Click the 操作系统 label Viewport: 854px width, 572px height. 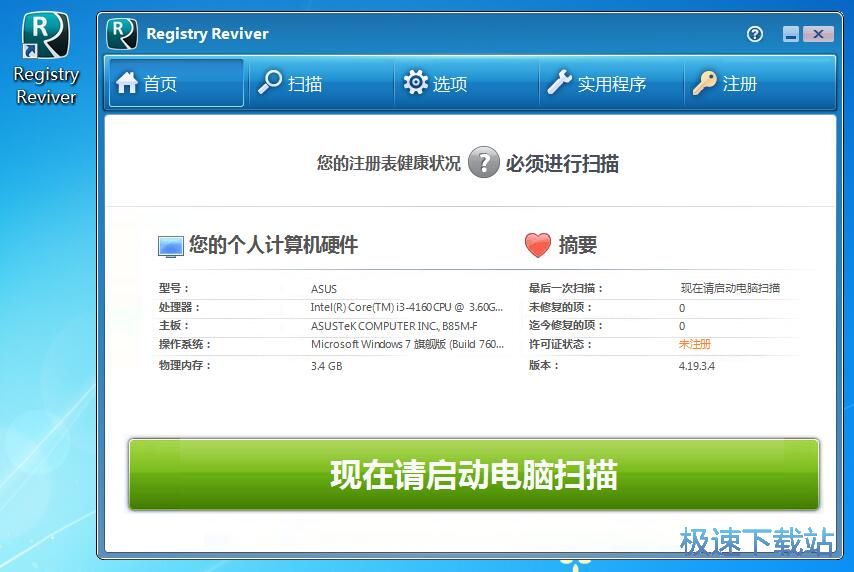point(184,344)
